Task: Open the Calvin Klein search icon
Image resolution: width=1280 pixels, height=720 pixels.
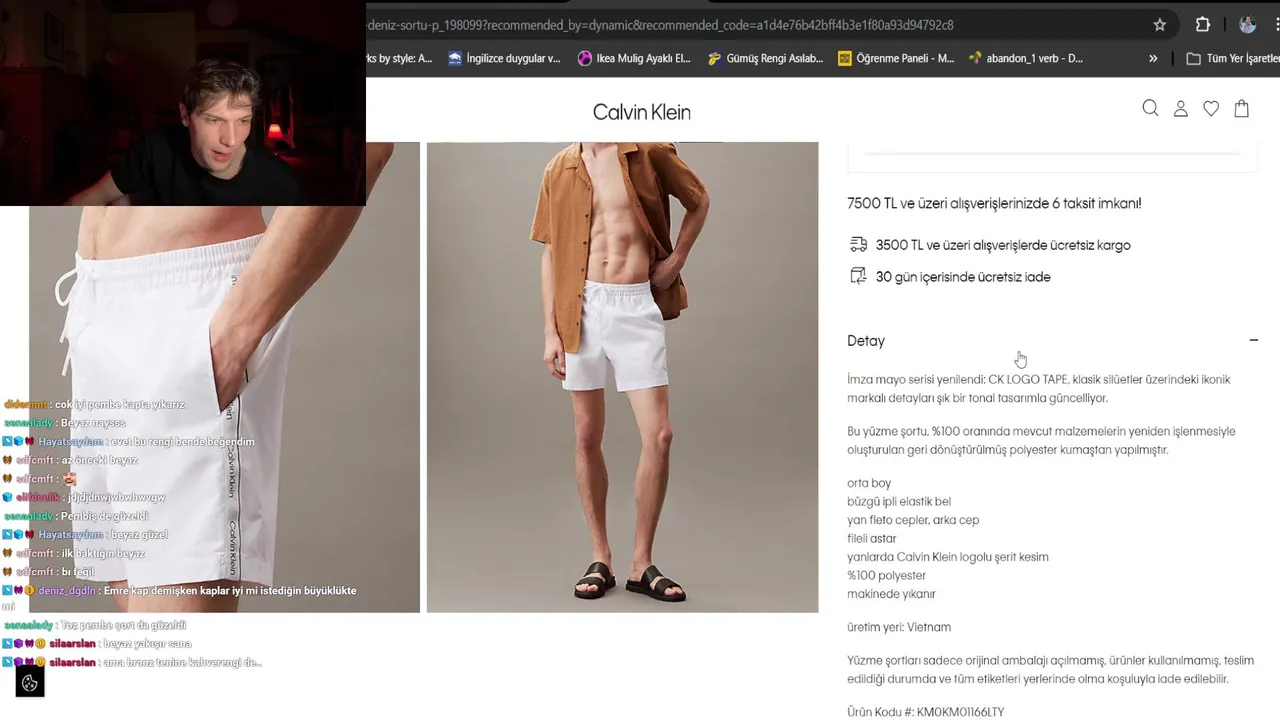Action: coord(1150,108)
